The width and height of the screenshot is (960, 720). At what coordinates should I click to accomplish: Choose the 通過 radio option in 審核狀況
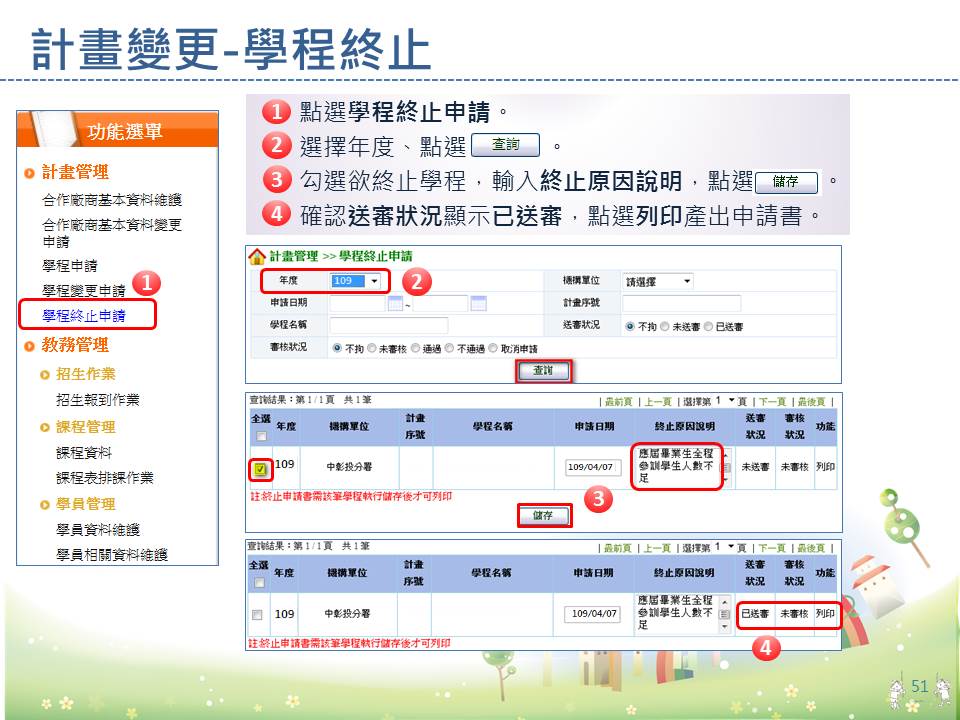[415, 349]
